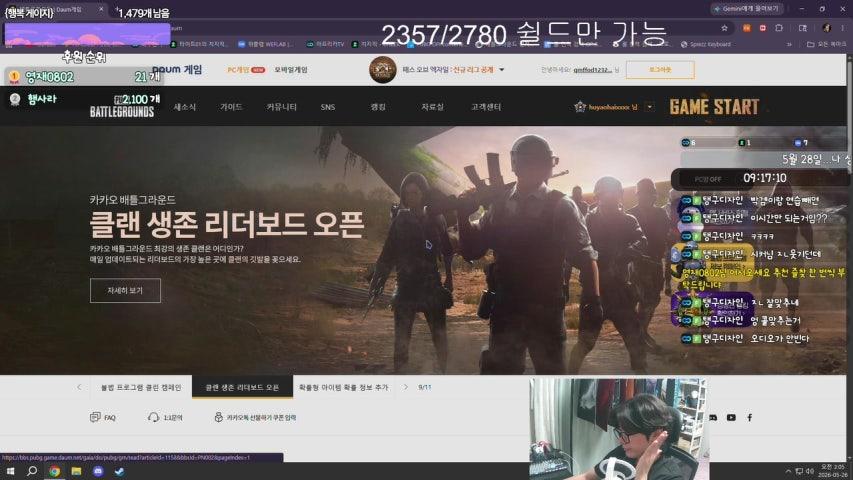Open the SNS menu

click(327, 107)
